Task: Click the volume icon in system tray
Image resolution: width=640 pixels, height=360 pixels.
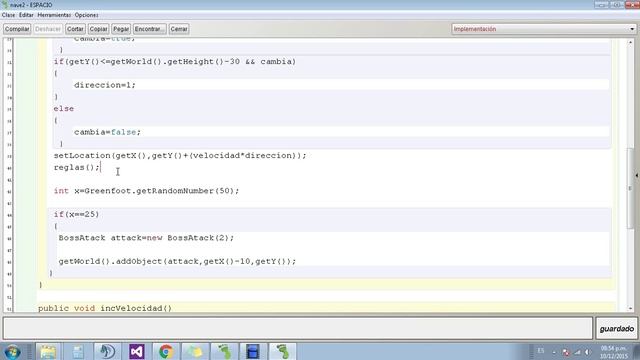Action: coord(587,352)
